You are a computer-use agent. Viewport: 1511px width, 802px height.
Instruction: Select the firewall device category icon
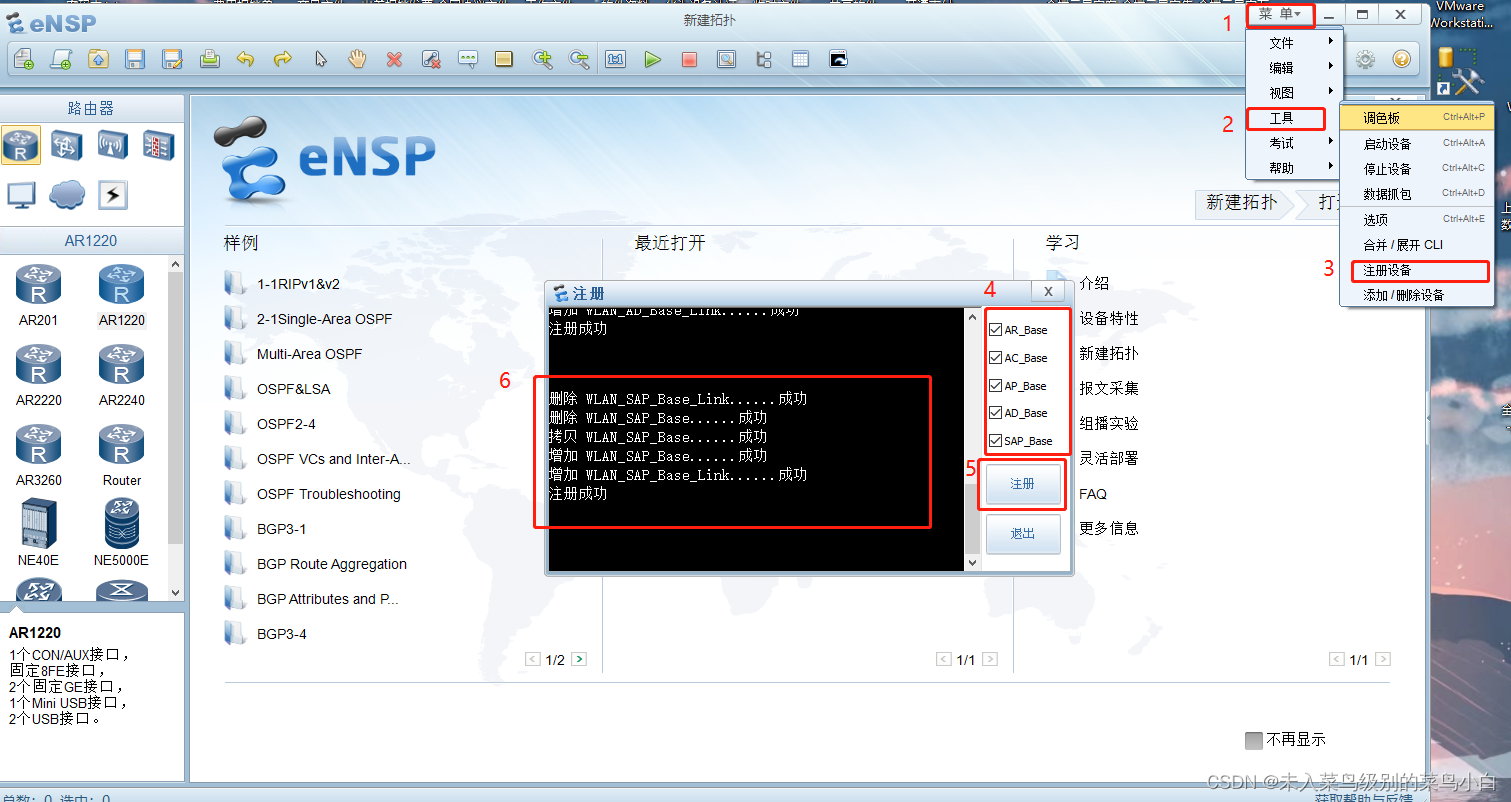click(158, 145)
